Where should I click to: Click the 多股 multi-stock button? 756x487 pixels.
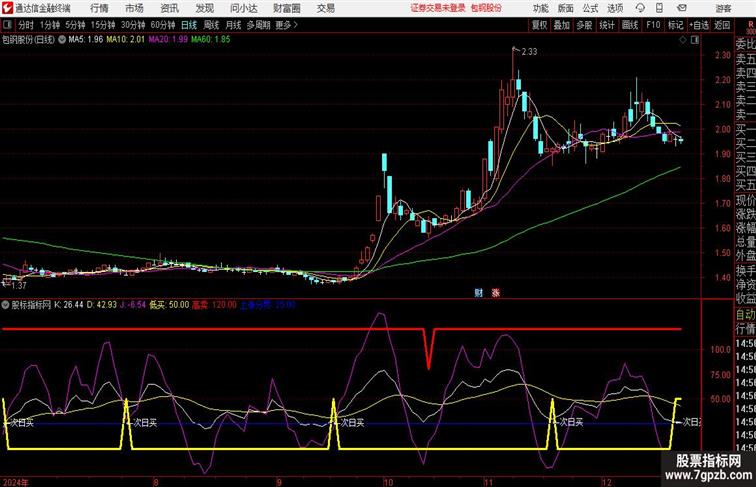tap(584, 25)
